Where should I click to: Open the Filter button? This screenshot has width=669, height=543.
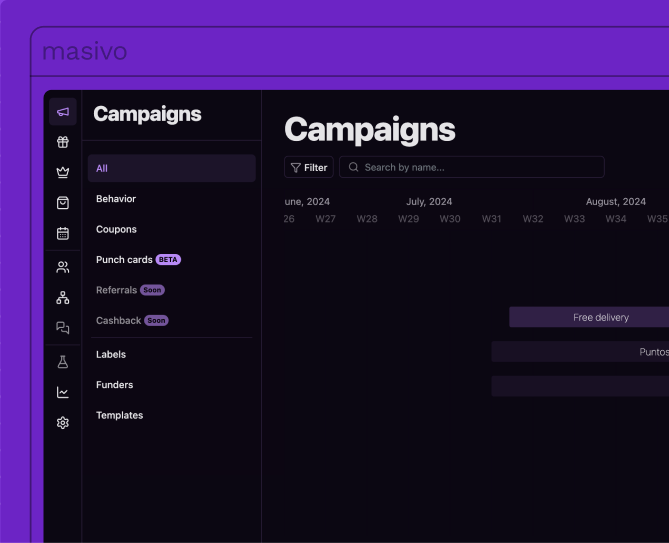pyautogui.click(x=309, y=167)
